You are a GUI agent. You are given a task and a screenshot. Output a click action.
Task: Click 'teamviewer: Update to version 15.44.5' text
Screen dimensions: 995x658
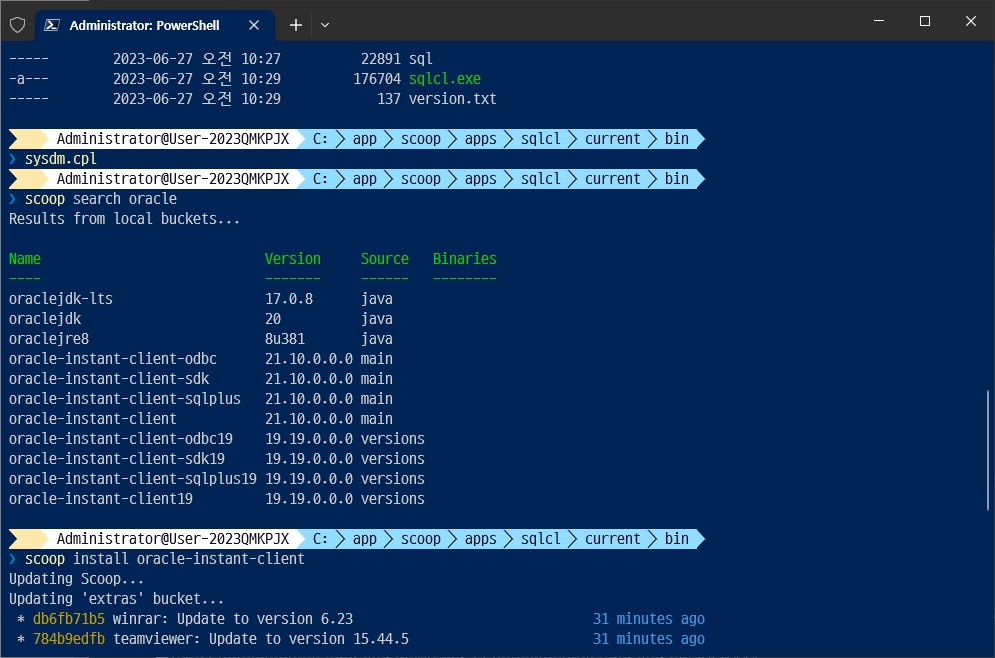click(261, 639)
